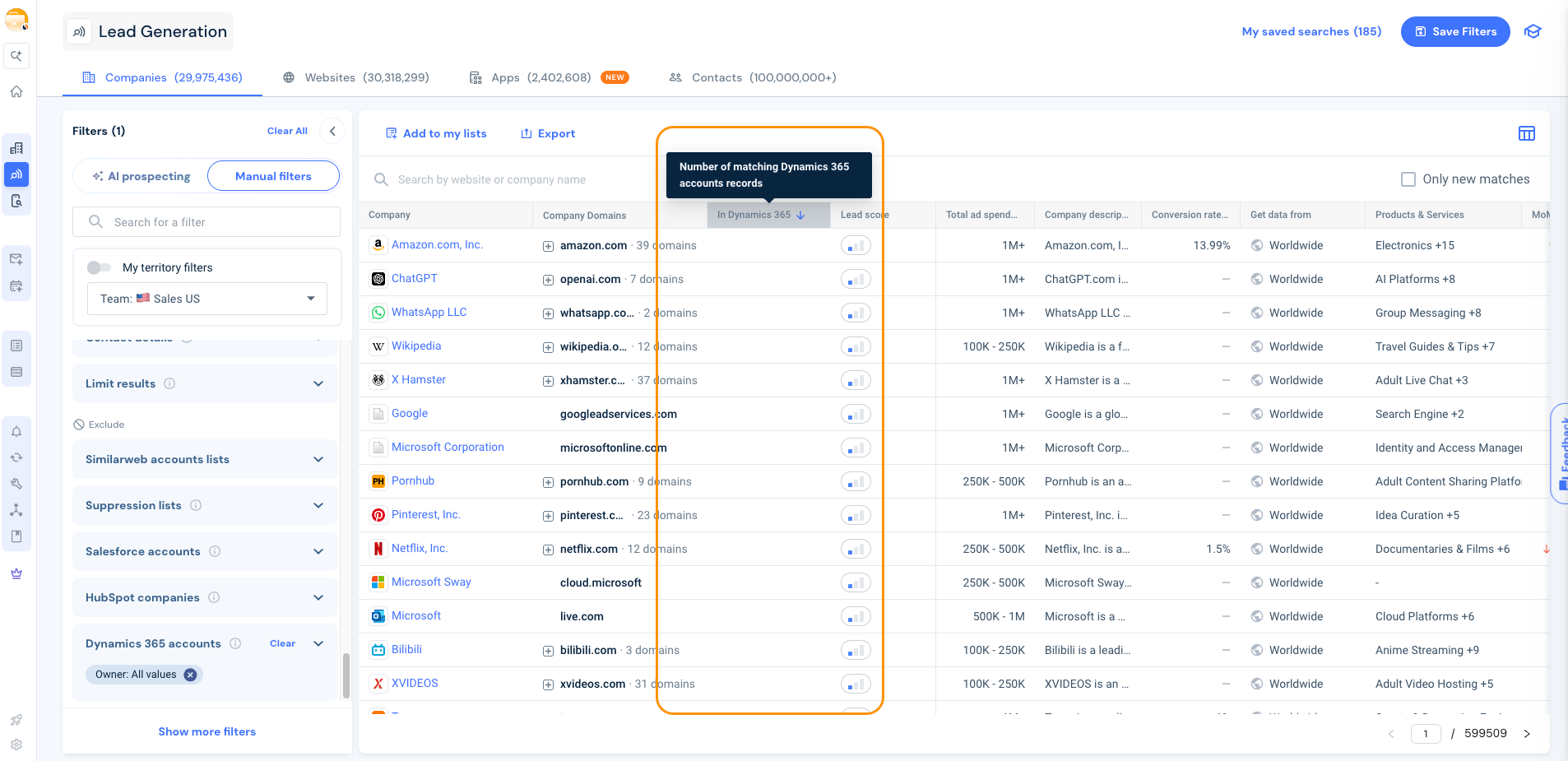
Task: Expand netflix.com domains with the plus icon
Action: tap(548, 550)
